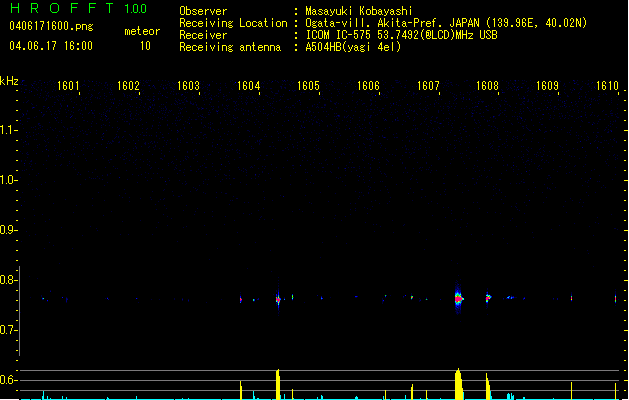Click the Ogata-vill. Akita-Pref. JAPAN location text

446,23
